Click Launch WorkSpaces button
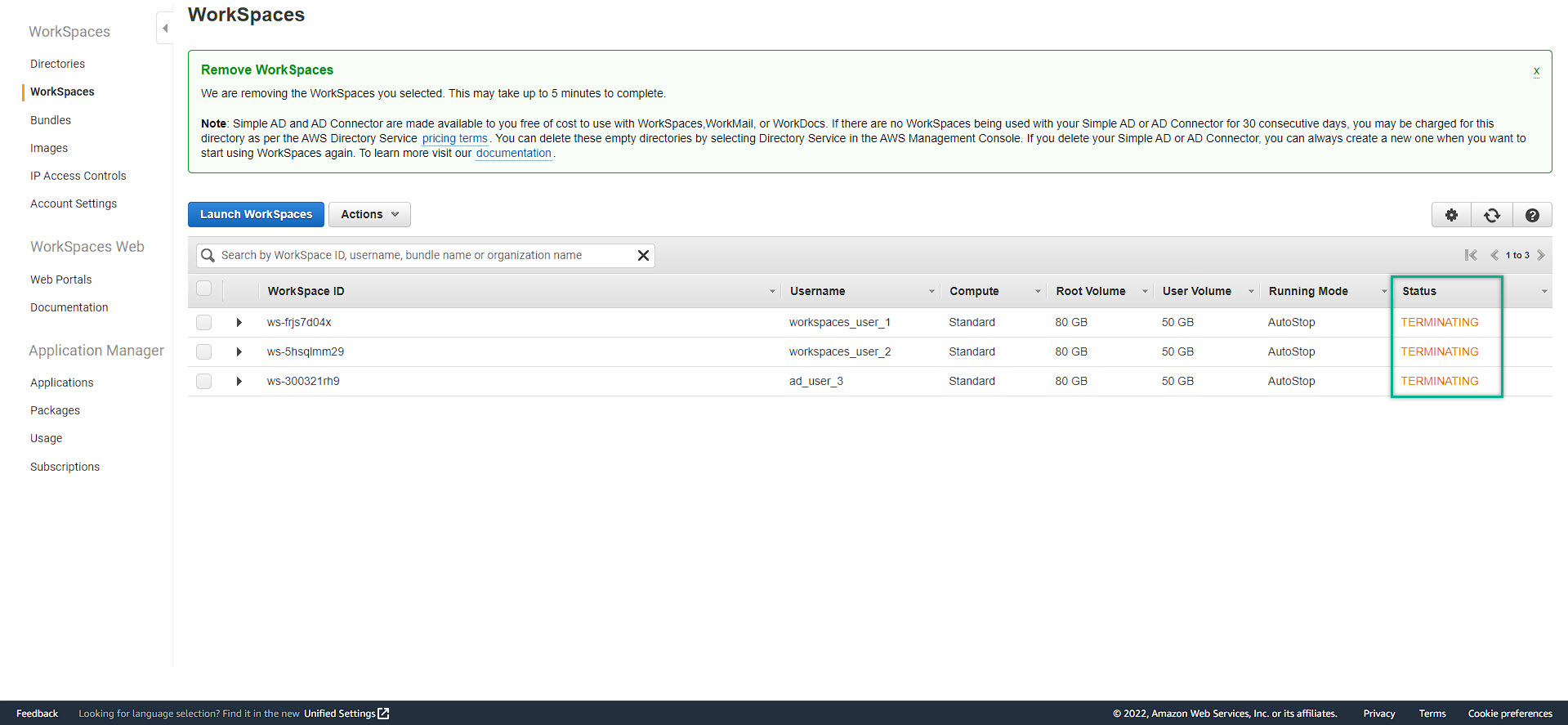Image resolution: width=1568 pixels, height=725 pixels. (x=256, y=214)
